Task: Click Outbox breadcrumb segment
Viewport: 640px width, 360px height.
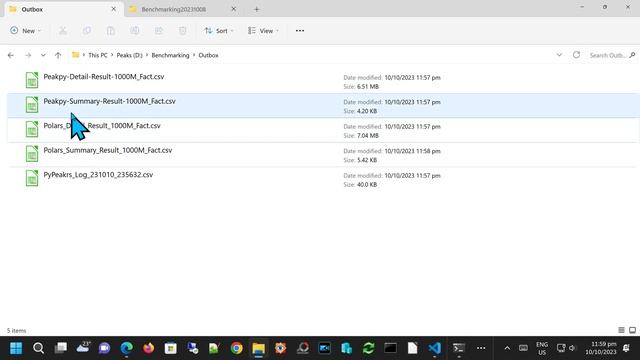Action: click(208, 55)
